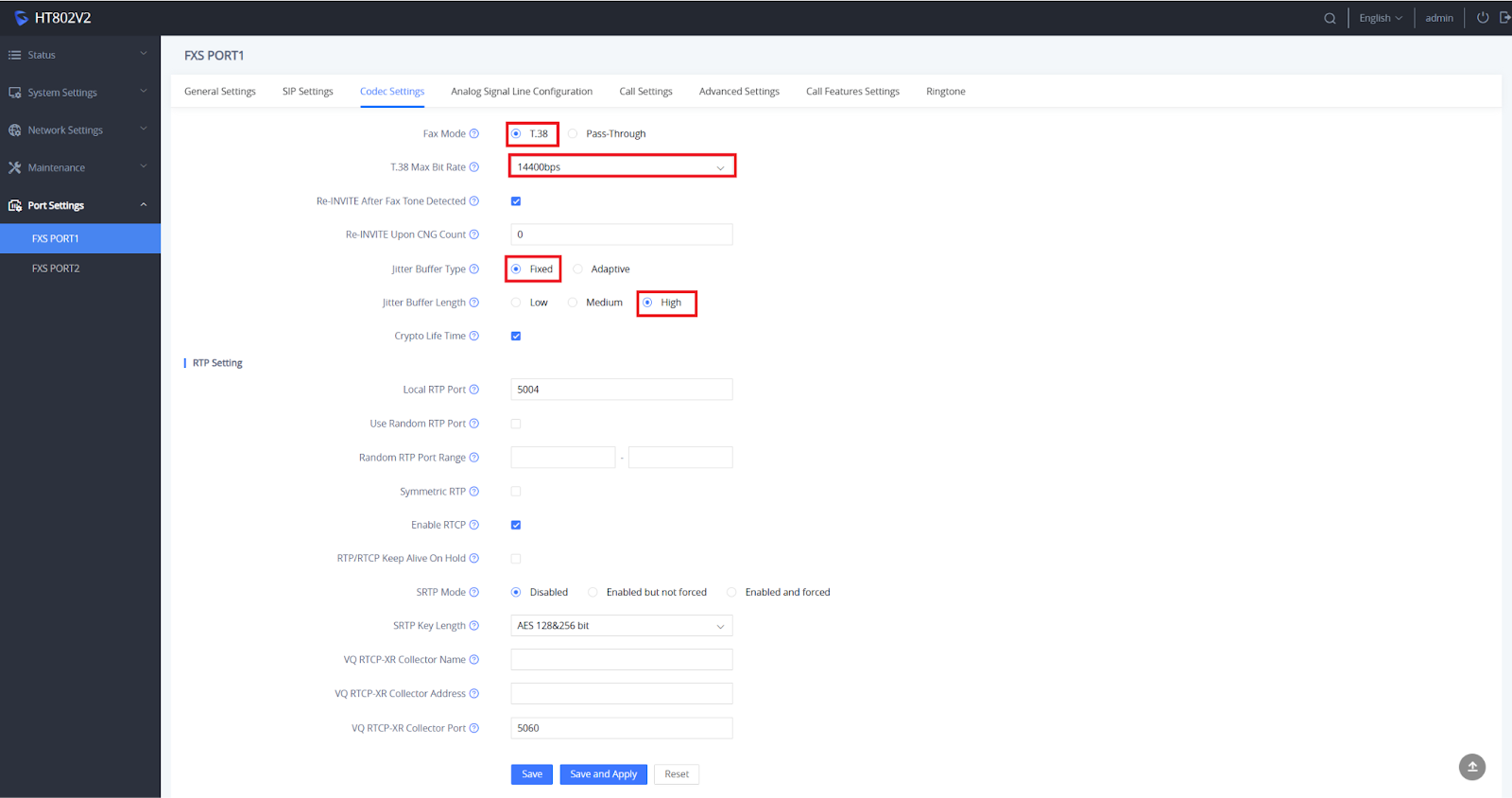
Task: Enable Use Random RTP Port checkbox
Action: click(516, 424)
